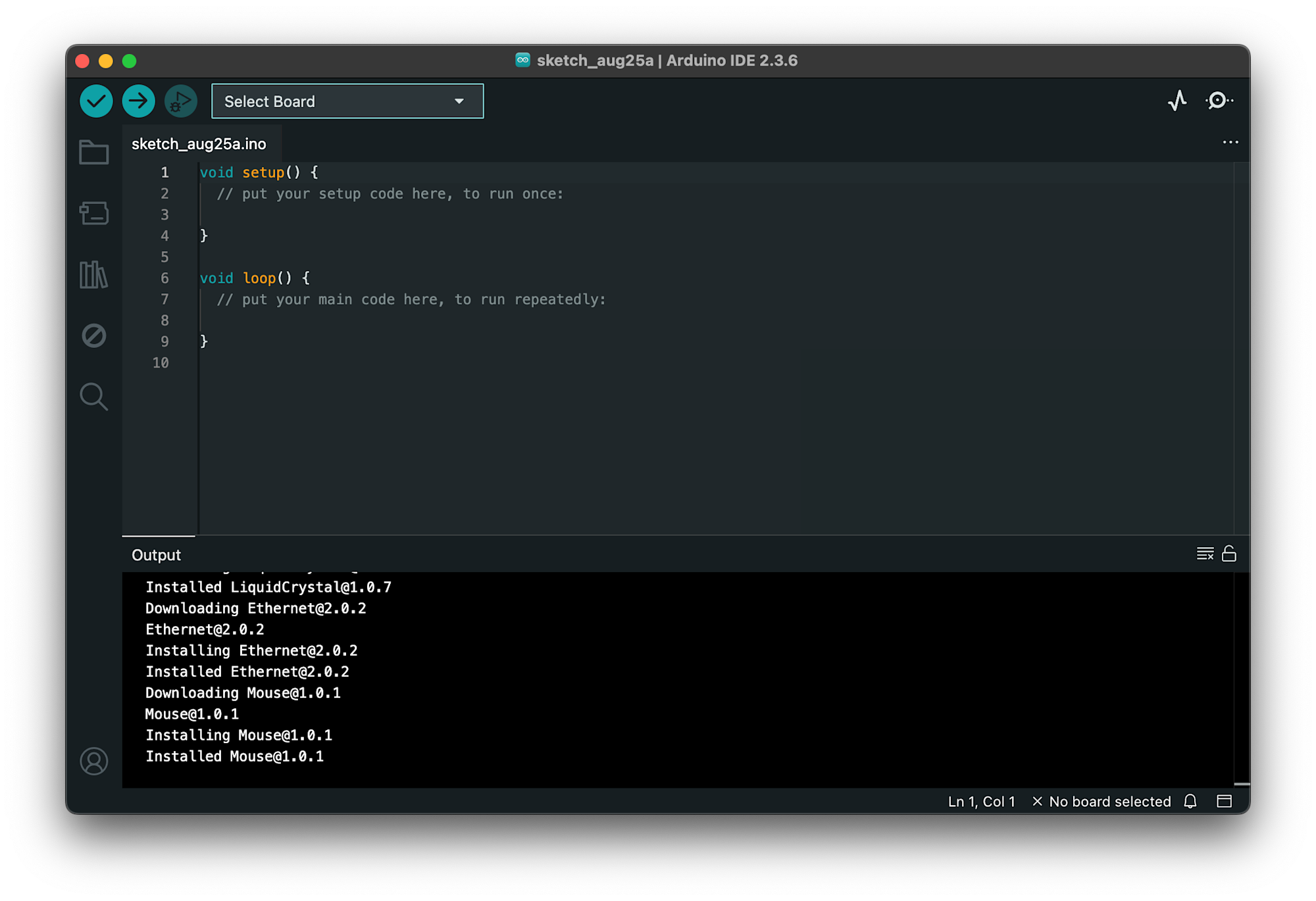Click line number 1 in gutter
Screen dimensions: 1316x901
coord(164,172)
